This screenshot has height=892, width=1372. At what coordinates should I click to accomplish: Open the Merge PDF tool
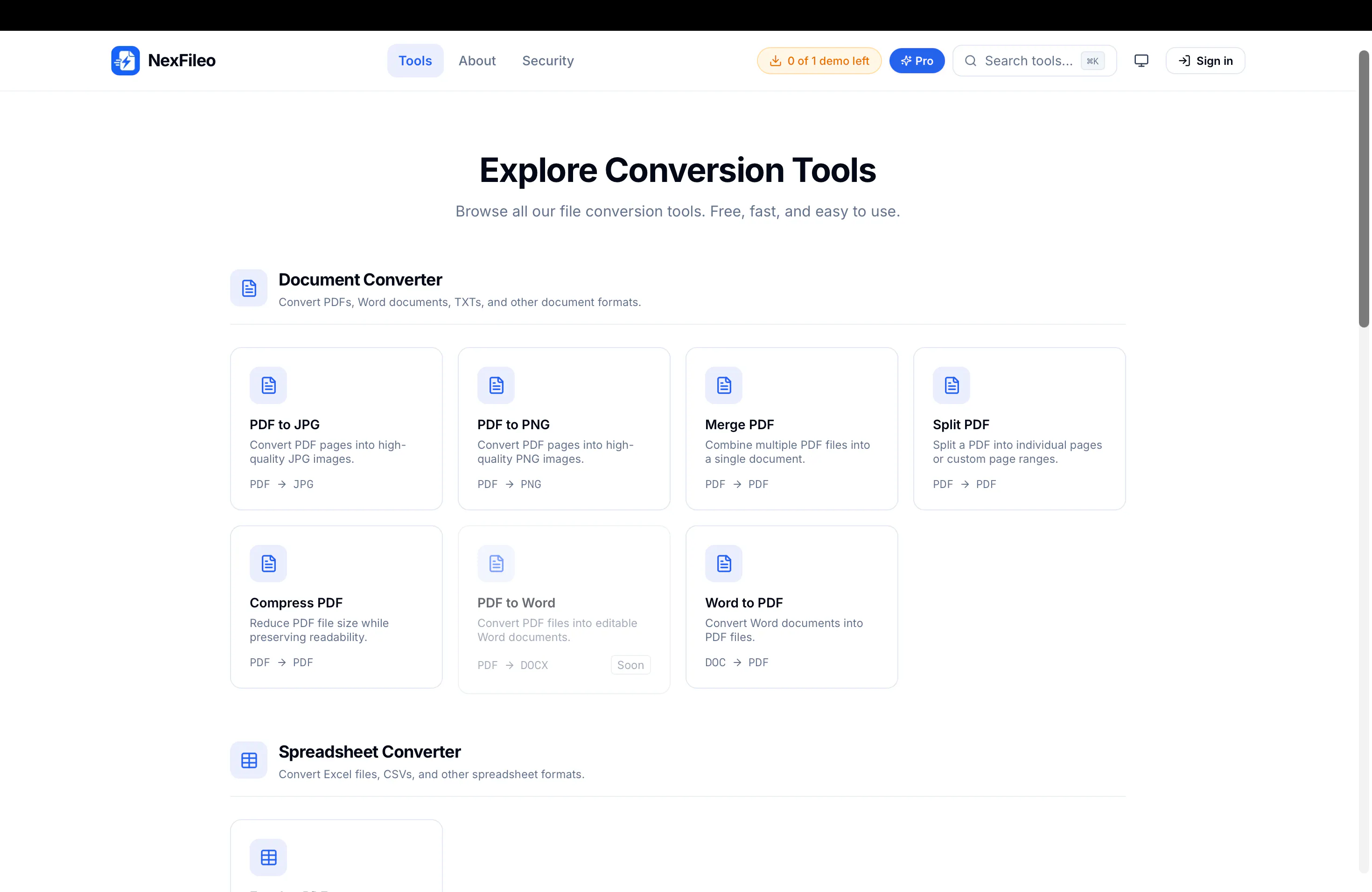(x=791, y=428)
